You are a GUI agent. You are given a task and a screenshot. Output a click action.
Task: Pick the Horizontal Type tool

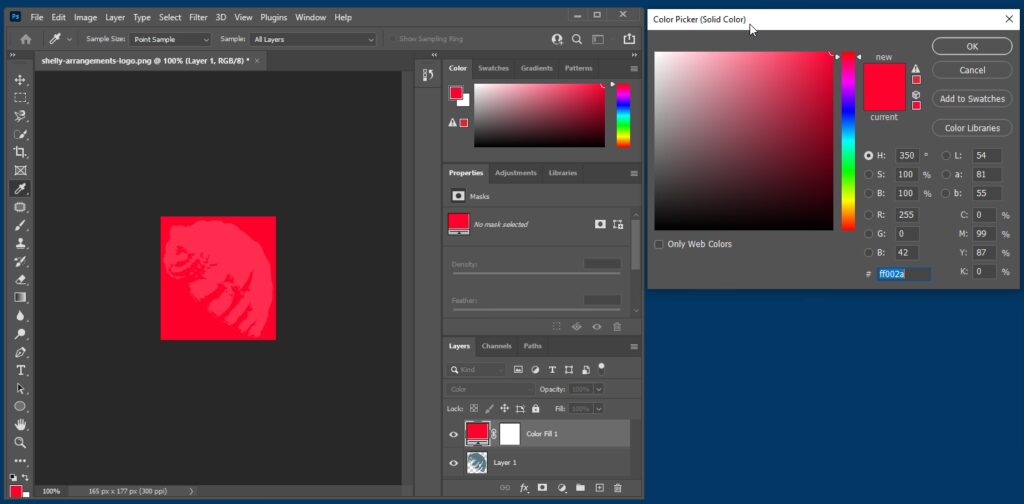click(20, 370)
